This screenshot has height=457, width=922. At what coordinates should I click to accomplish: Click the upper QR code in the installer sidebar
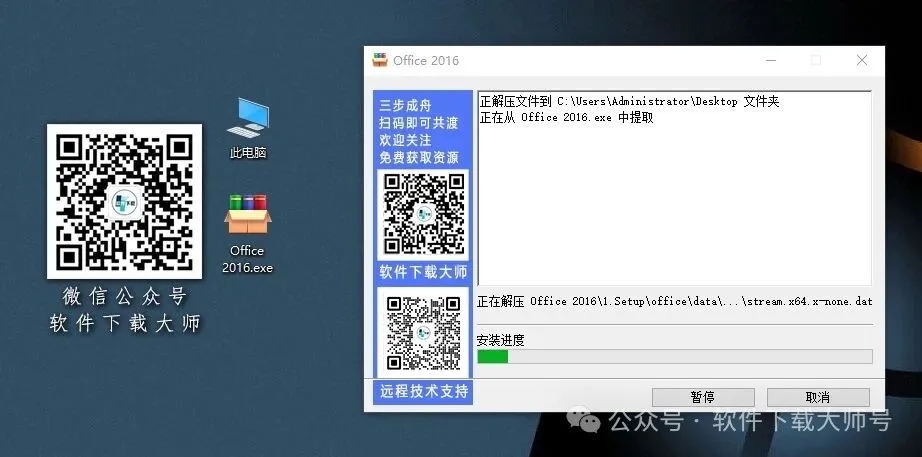point(423,214)
